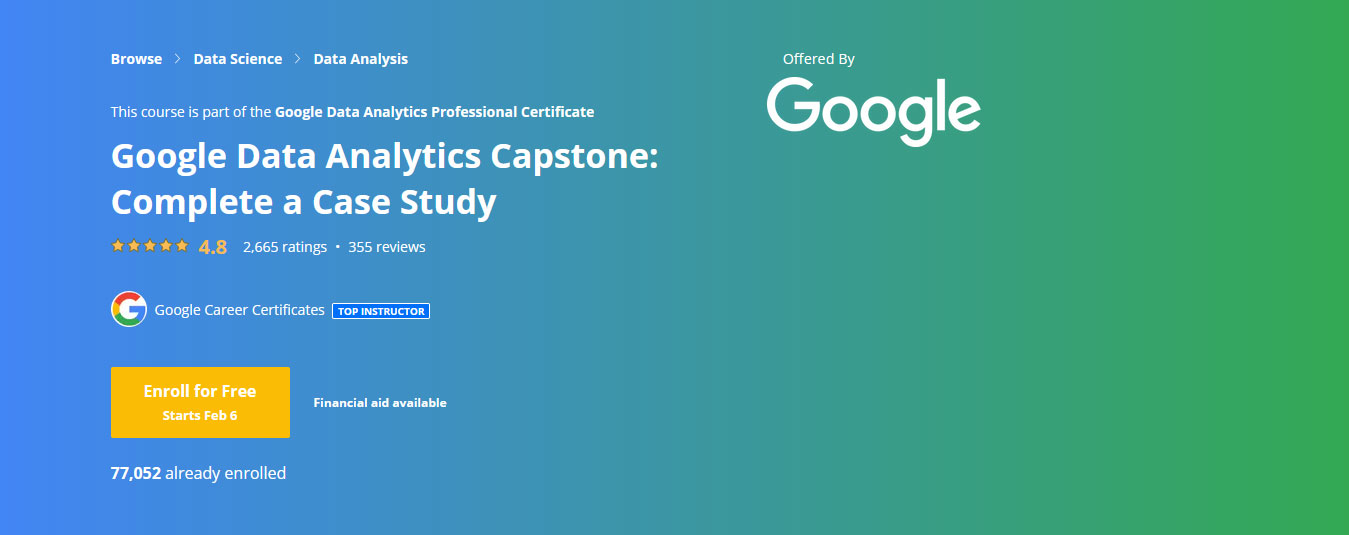Click the chevron after Browse breadcrumb

pyautogui.click(x=178, y=59)
